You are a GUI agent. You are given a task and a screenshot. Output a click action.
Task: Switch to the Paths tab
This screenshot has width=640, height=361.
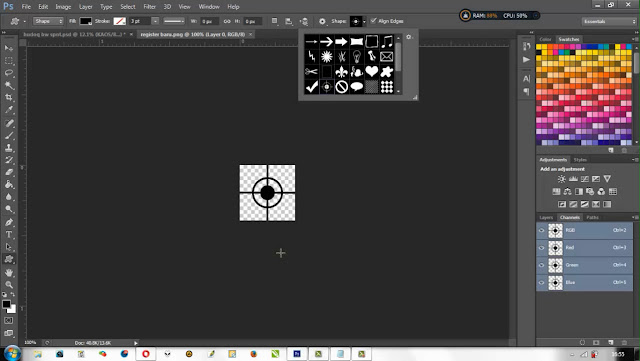coord(592,218)
